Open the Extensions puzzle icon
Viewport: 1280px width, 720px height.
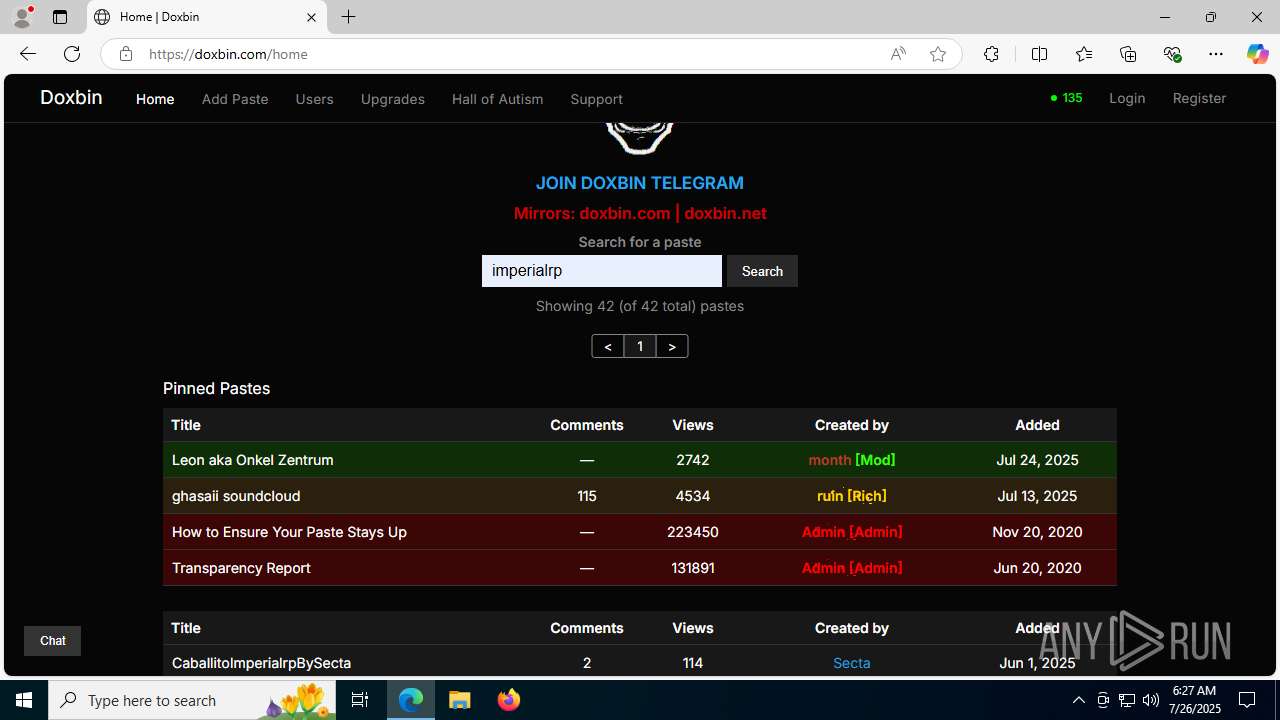[x=991, y=54]
